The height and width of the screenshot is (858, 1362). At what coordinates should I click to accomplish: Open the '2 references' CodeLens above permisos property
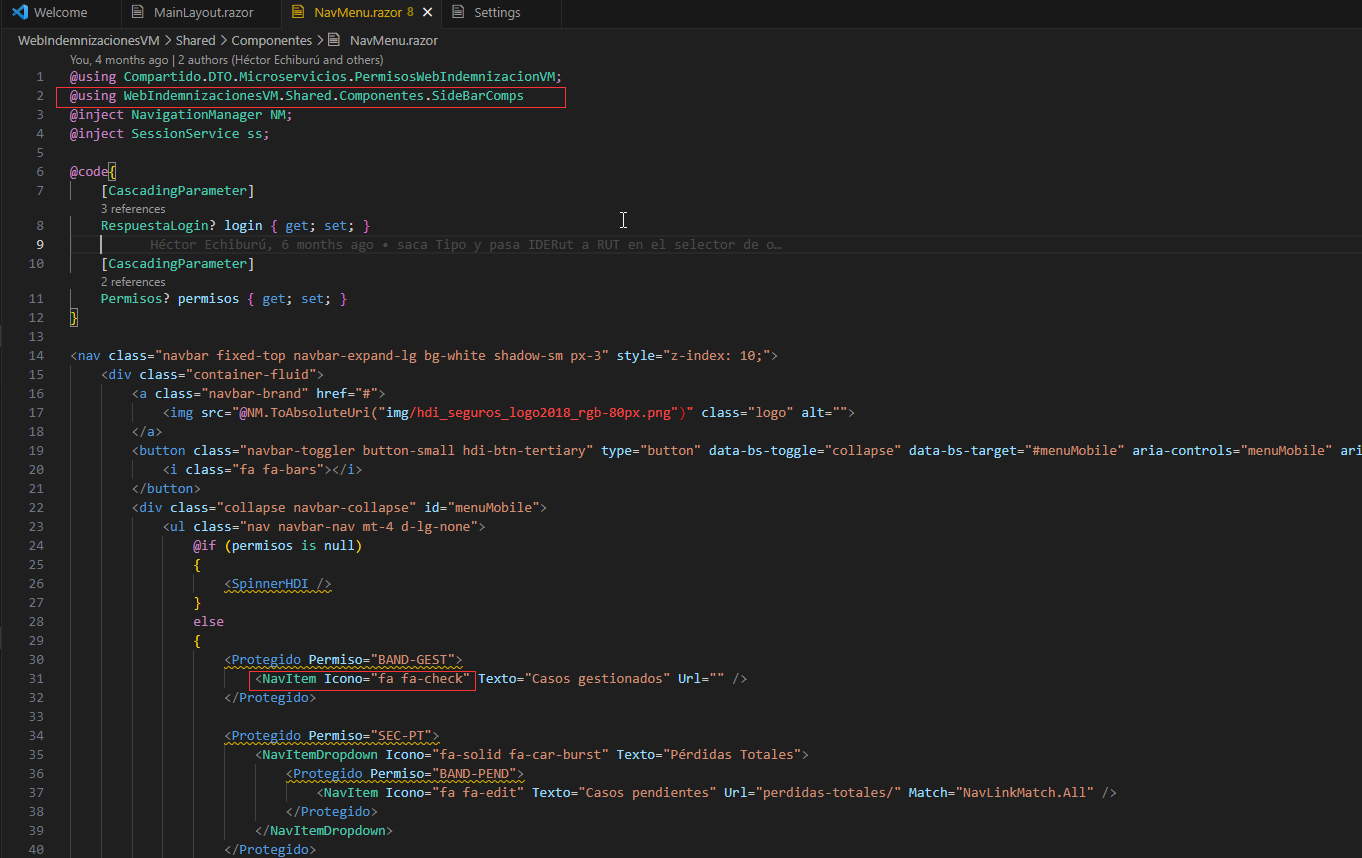tap(131, 281)
